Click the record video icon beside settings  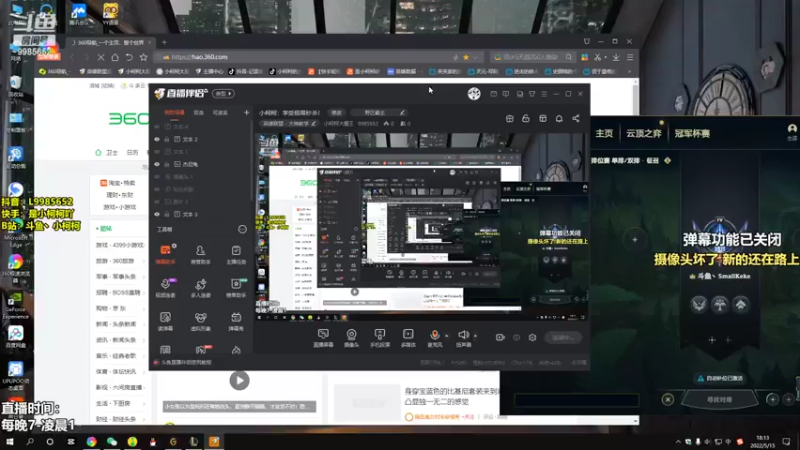click(x=500, y=337)
